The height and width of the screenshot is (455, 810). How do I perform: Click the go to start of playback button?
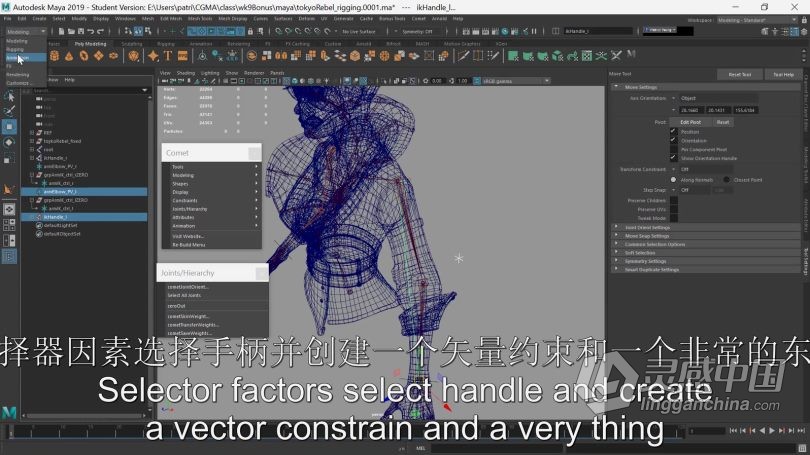(733, 430)
